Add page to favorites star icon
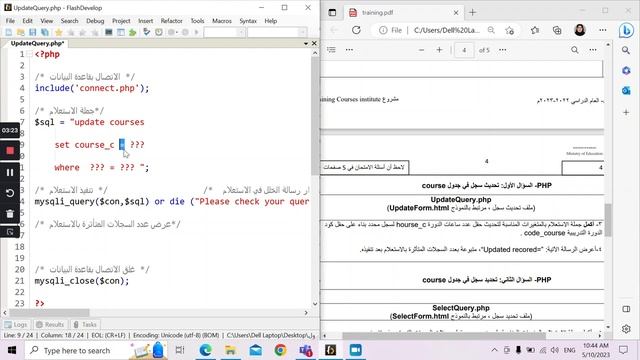The image size is (640, 360). (x=509, y=30)
